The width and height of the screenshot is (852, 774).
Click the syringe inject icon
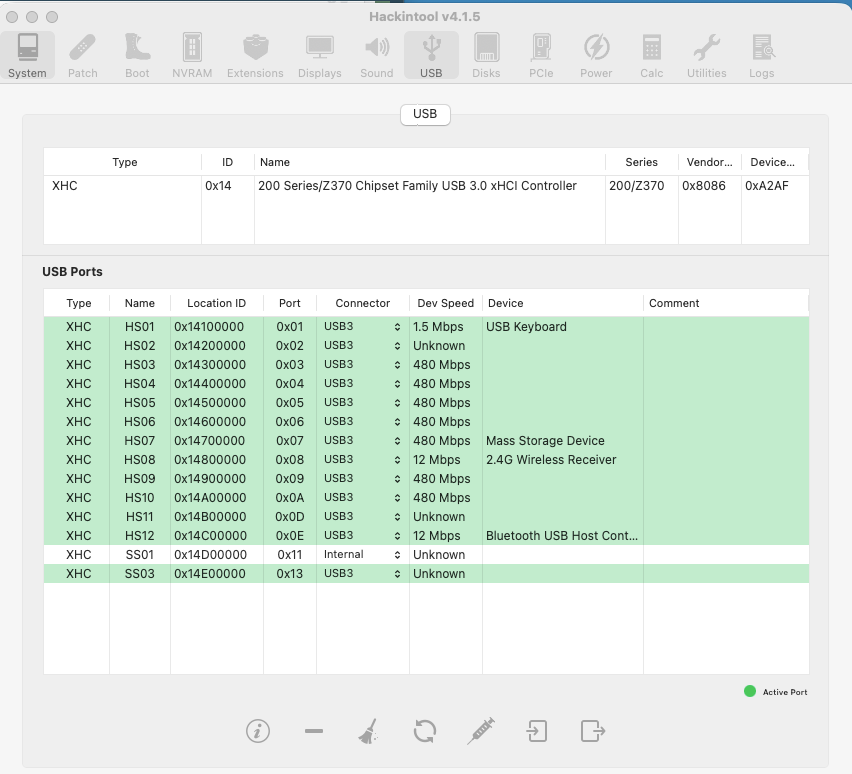tap(481, 731)
